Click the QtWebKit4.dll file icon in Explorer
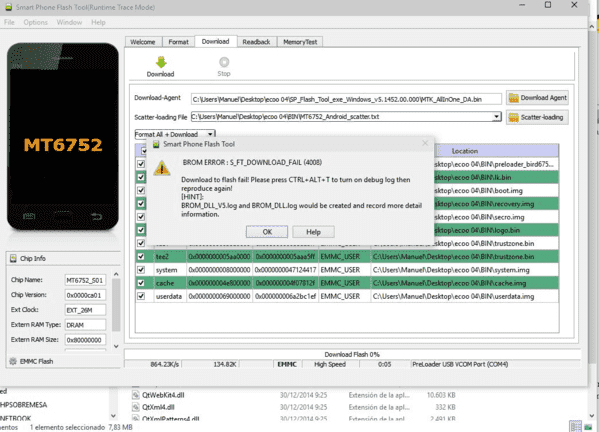The width and height of the screenshot is (599, 432). point(136,395)
